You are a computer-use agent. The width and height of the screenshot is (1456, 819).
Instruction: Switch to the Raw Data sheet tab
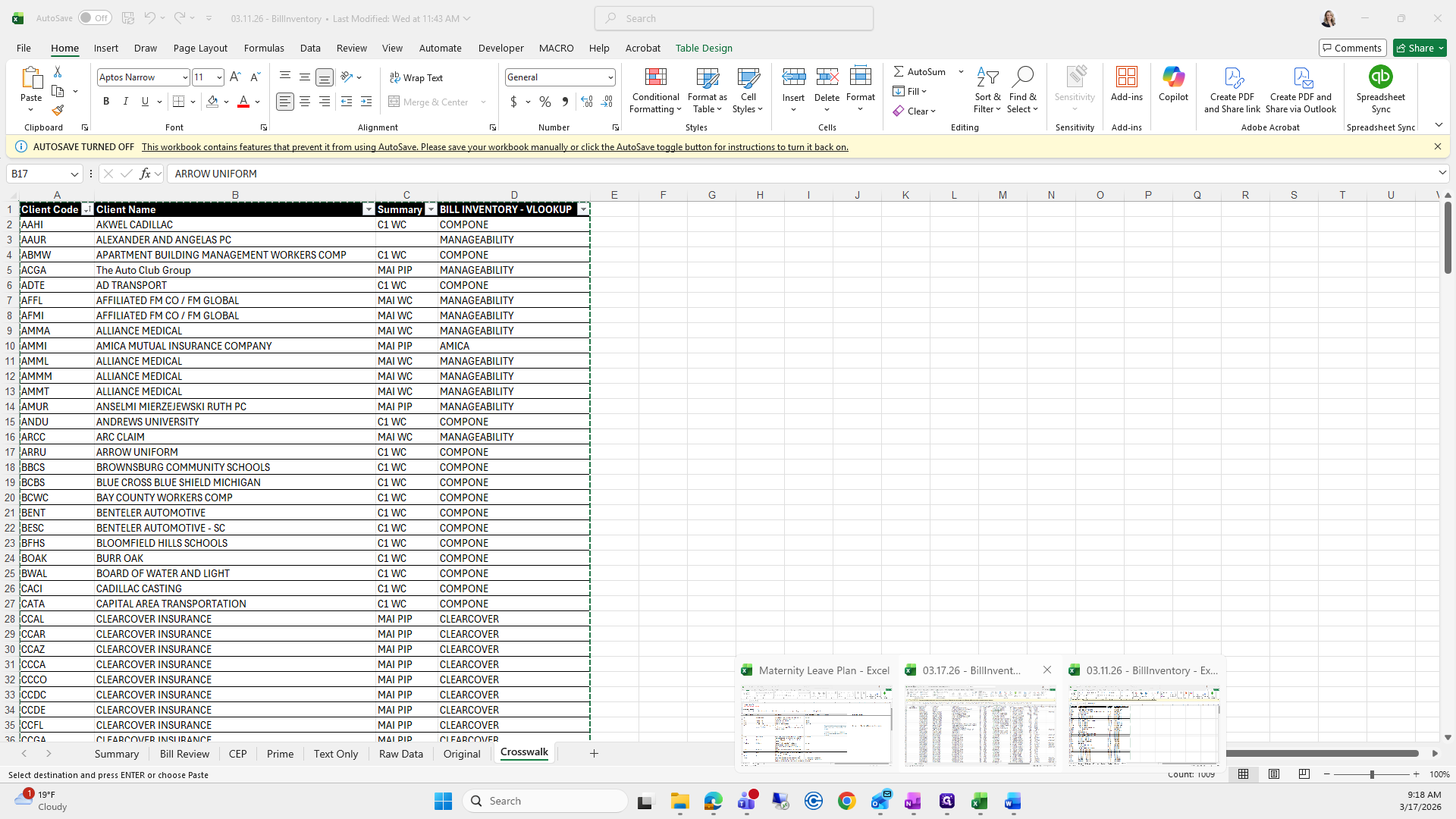[x=400, y=754]
